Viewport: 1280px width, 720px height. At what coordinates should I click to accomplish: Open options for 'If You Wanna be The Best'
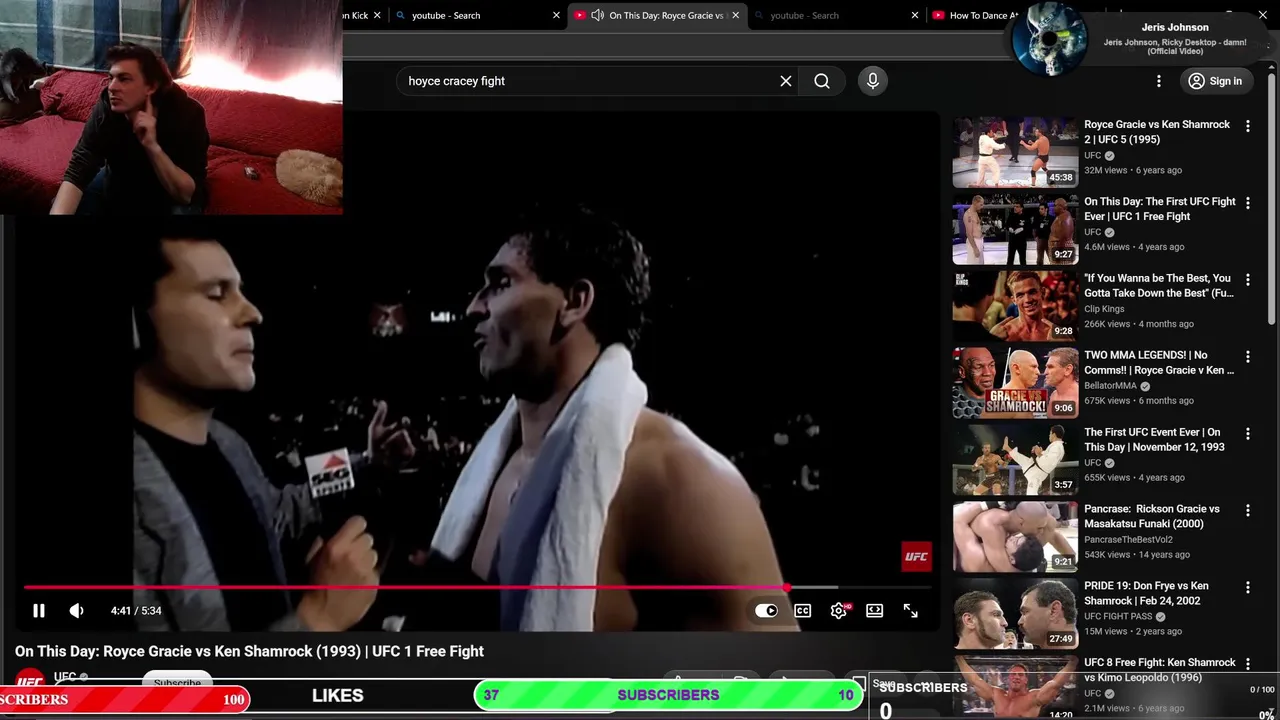(x=1247, y=280)
